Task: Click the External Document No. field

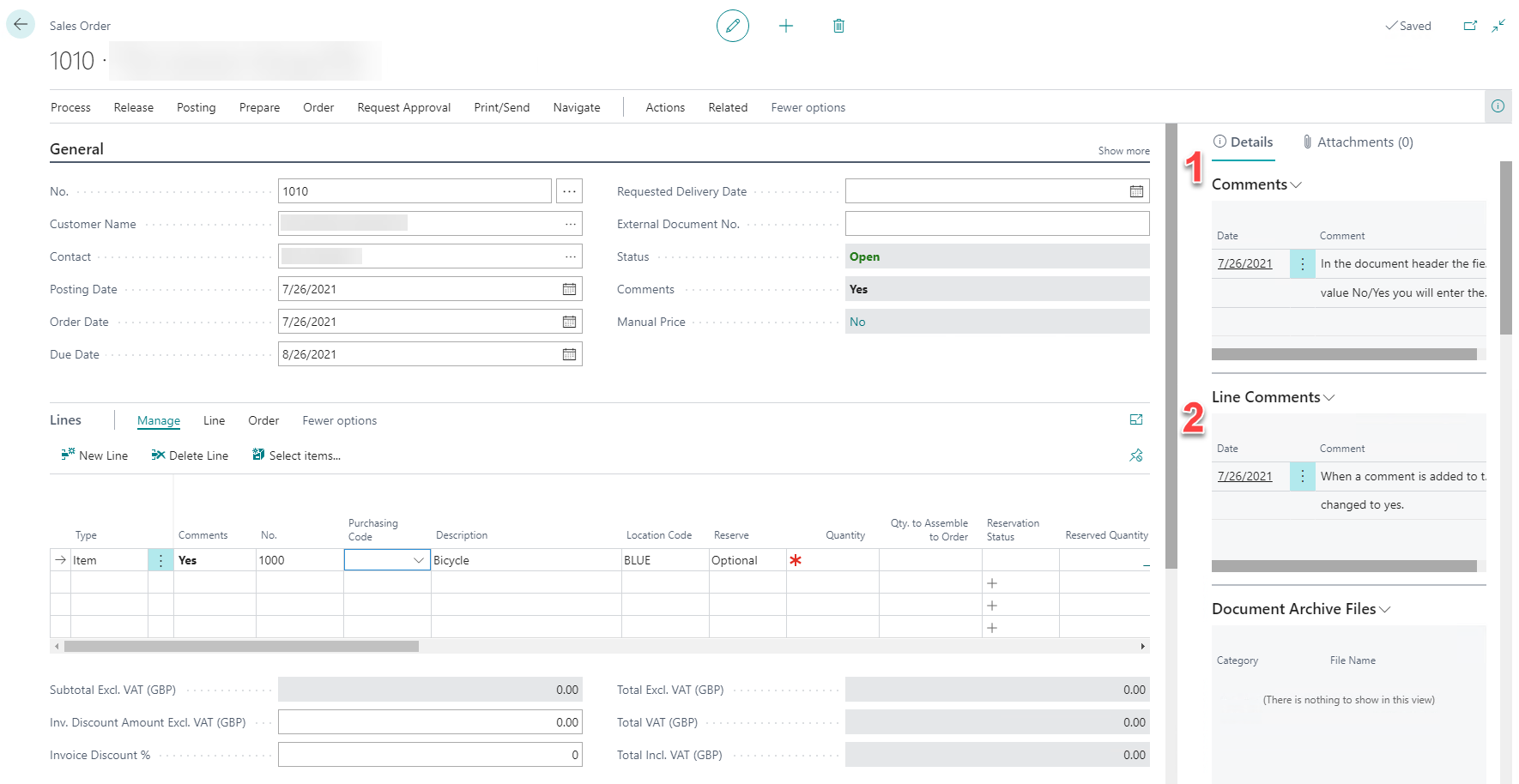Action: tap(996, 224)
